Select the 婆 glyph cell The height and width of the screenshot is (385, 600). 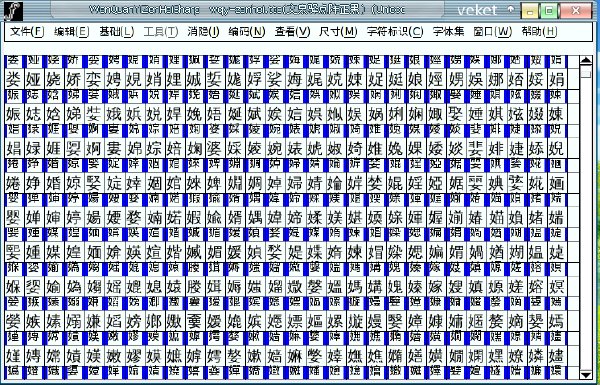(x=214, y=148)
